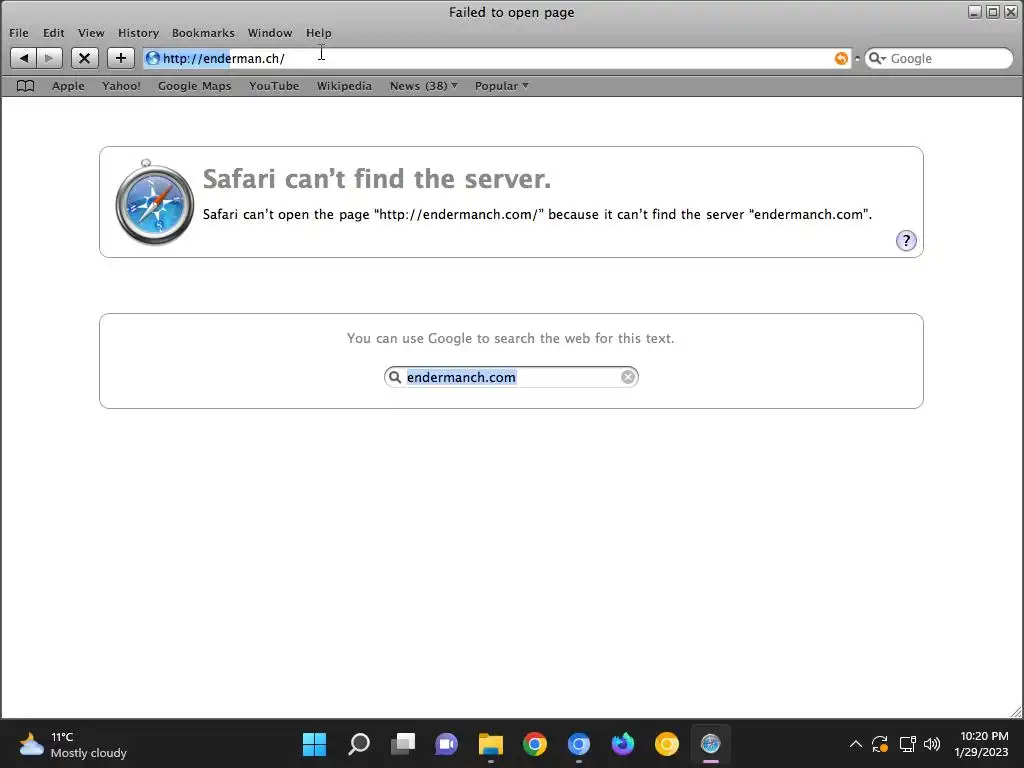The height and width of the screenshot is (768, 1024).
Task: Open the Wikipedia bookmark
Action: tap(344, 86)
